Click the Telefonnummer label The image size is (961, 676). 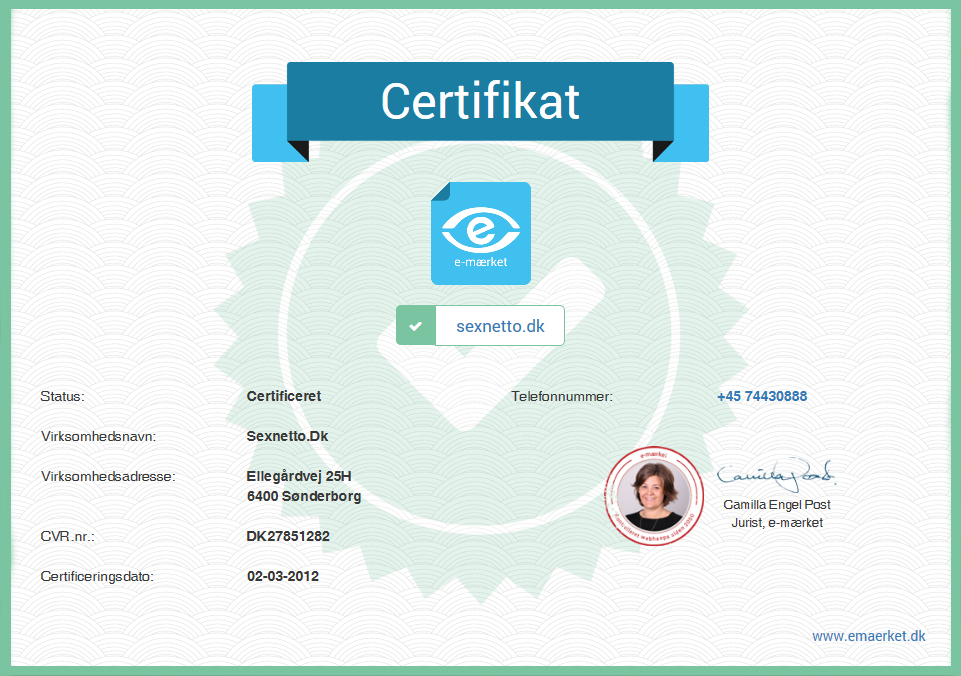coord(561,396)
